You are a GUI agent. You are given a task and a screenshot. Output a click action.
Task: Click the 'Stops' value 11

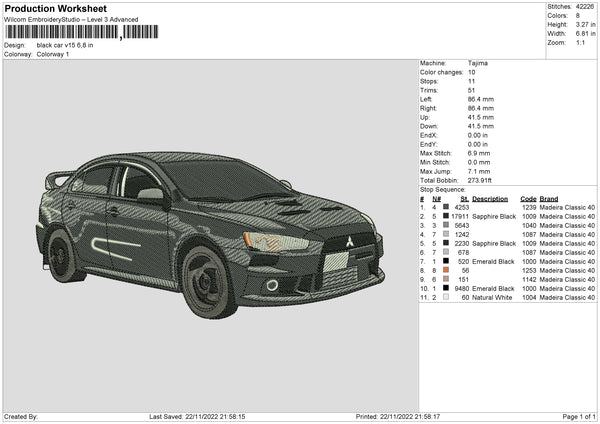(x=471, y=81)
